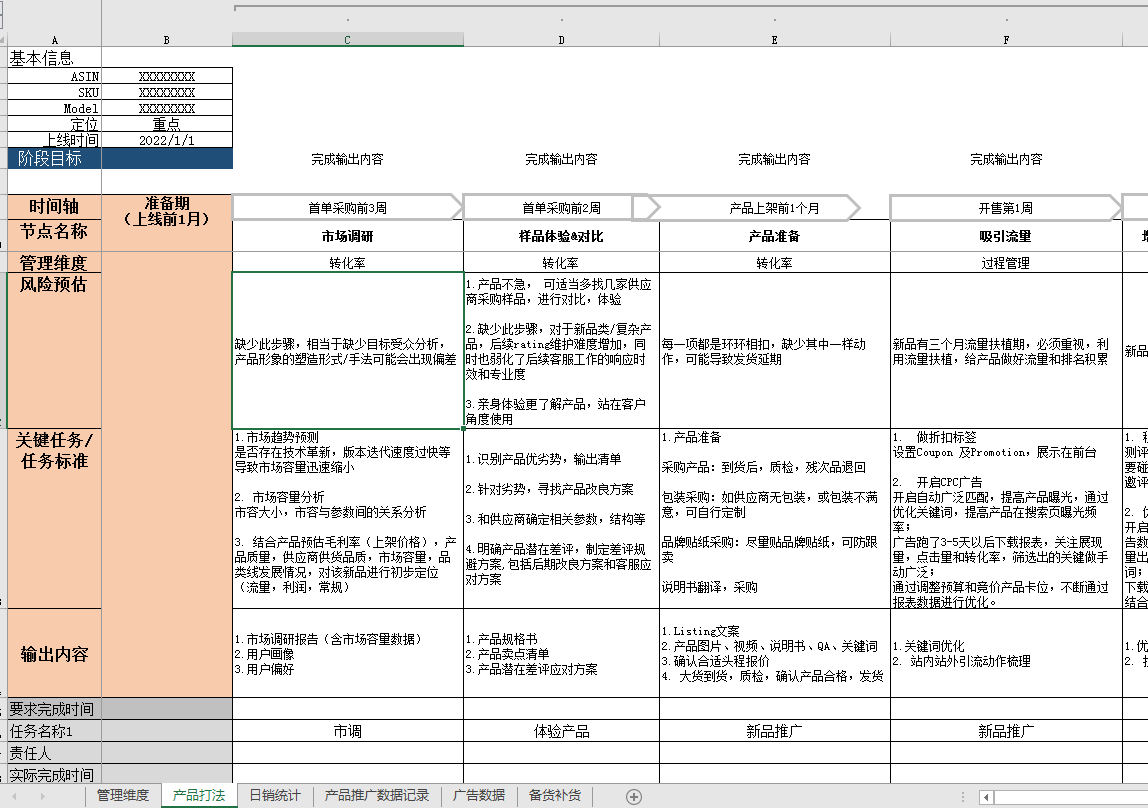
Task: Select the ASIN value cell showing XXXXXXXX
Action: pos(165,74)
